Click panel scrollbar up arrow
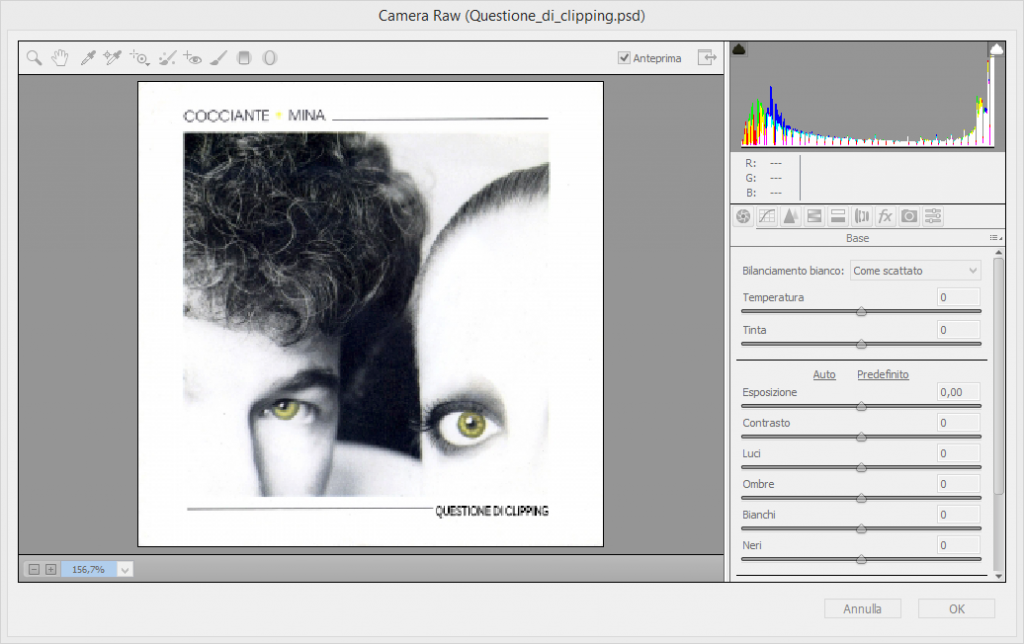 [x=998, y=252]
